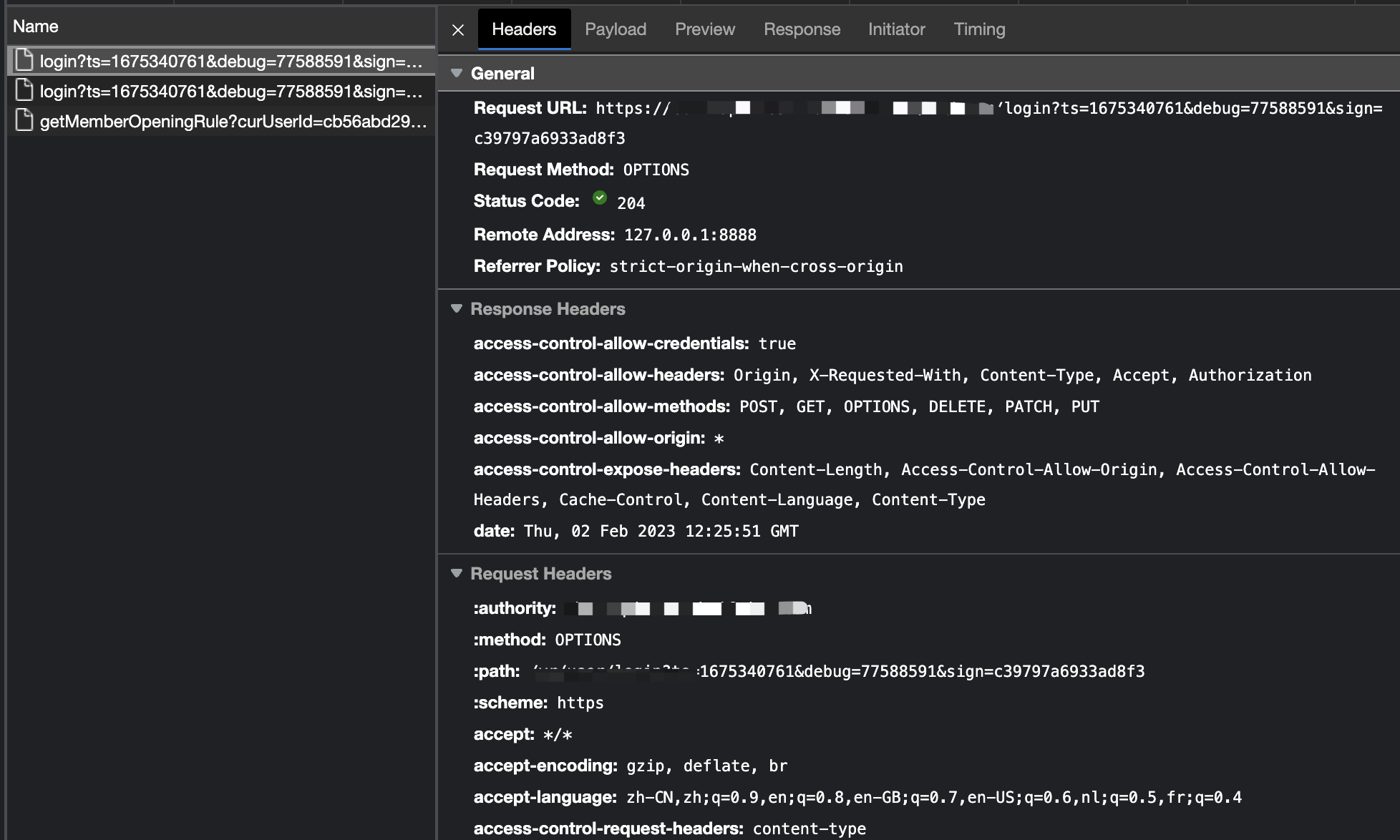Viewport: 1400px width, 840px height.
Task: Click the Request Method value OPTIONS
Action: (x=656, y=170)
